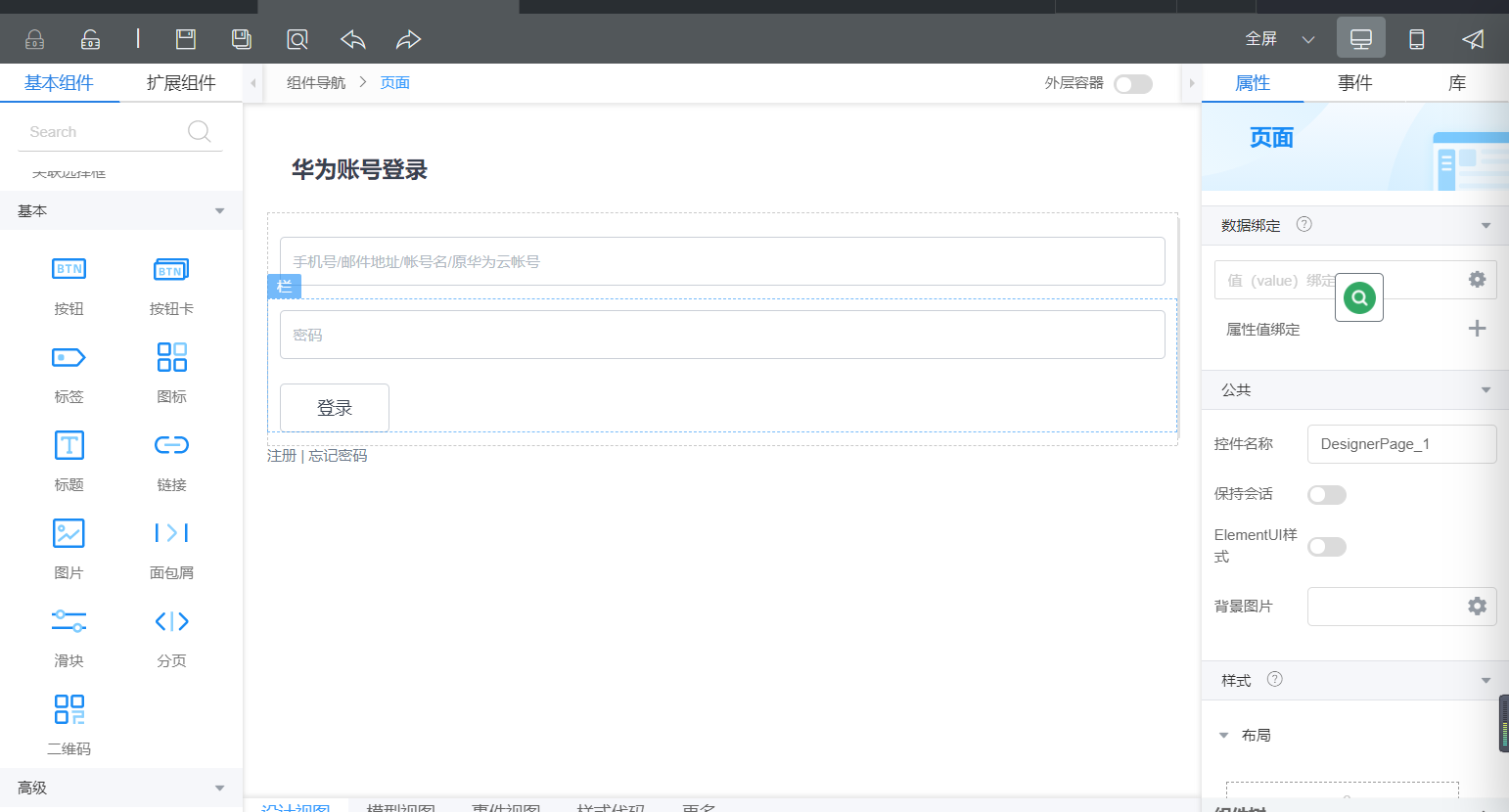Toggle the 保持会话 switch

pyautogui.click(x=1327, y=495)
